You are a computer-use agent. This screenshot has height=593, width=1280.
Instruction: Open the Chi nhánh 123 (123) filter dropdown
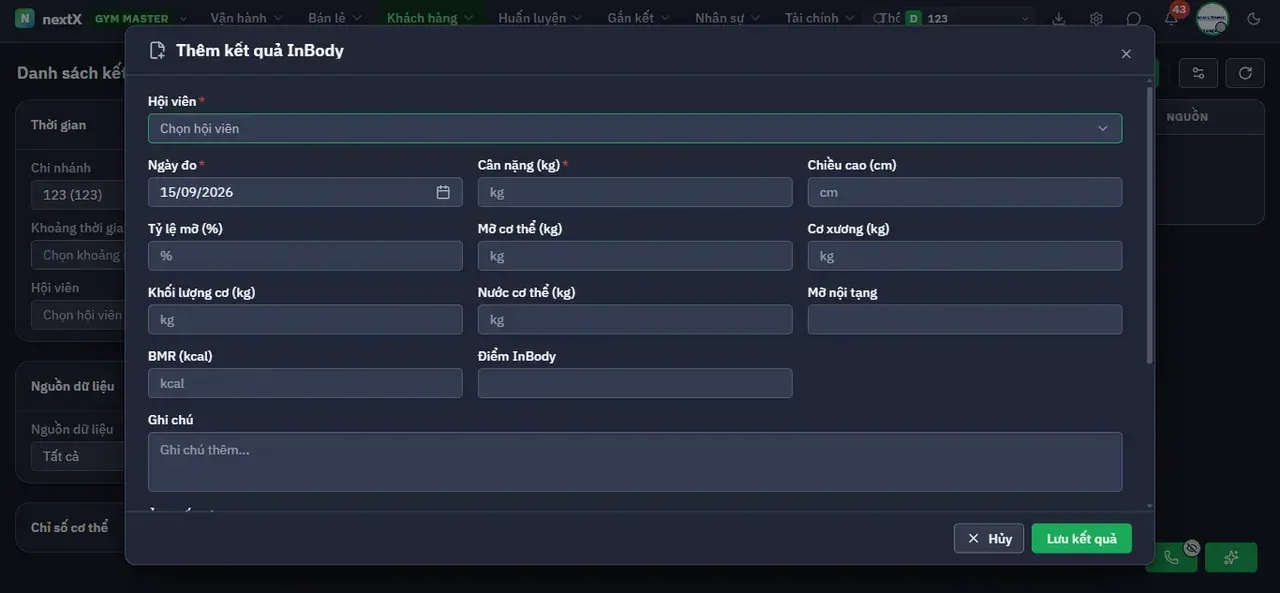[x=78, y=194]
